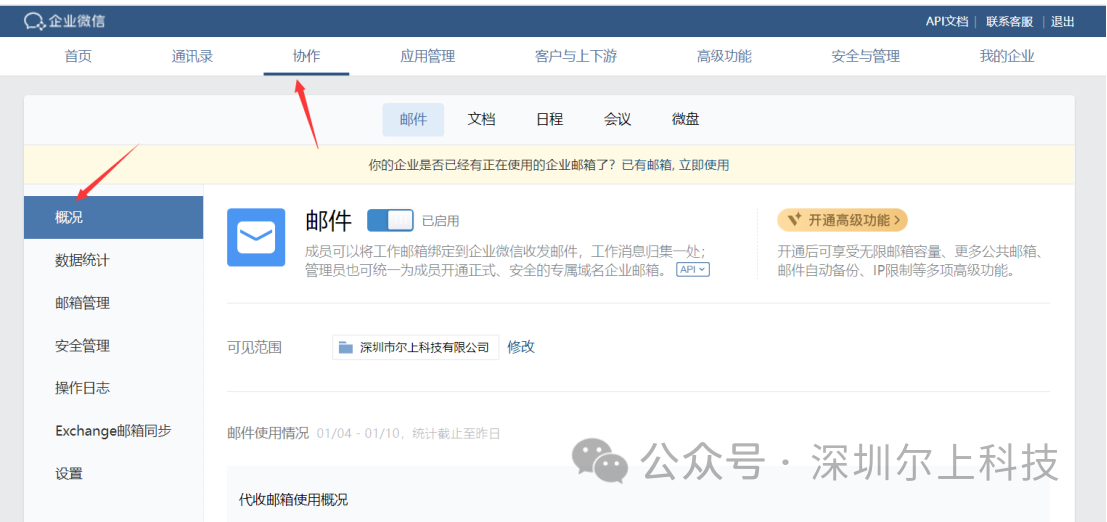The height and width of the screenshot is (522, 1107).
Task: Open the 微盘 sub-tab
Action: click(685, 119)
